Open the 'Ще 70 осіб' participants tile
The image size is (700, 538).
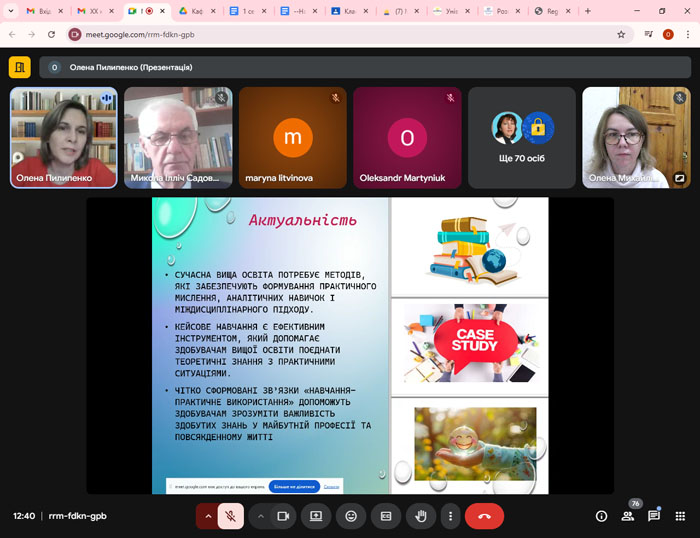522,137
